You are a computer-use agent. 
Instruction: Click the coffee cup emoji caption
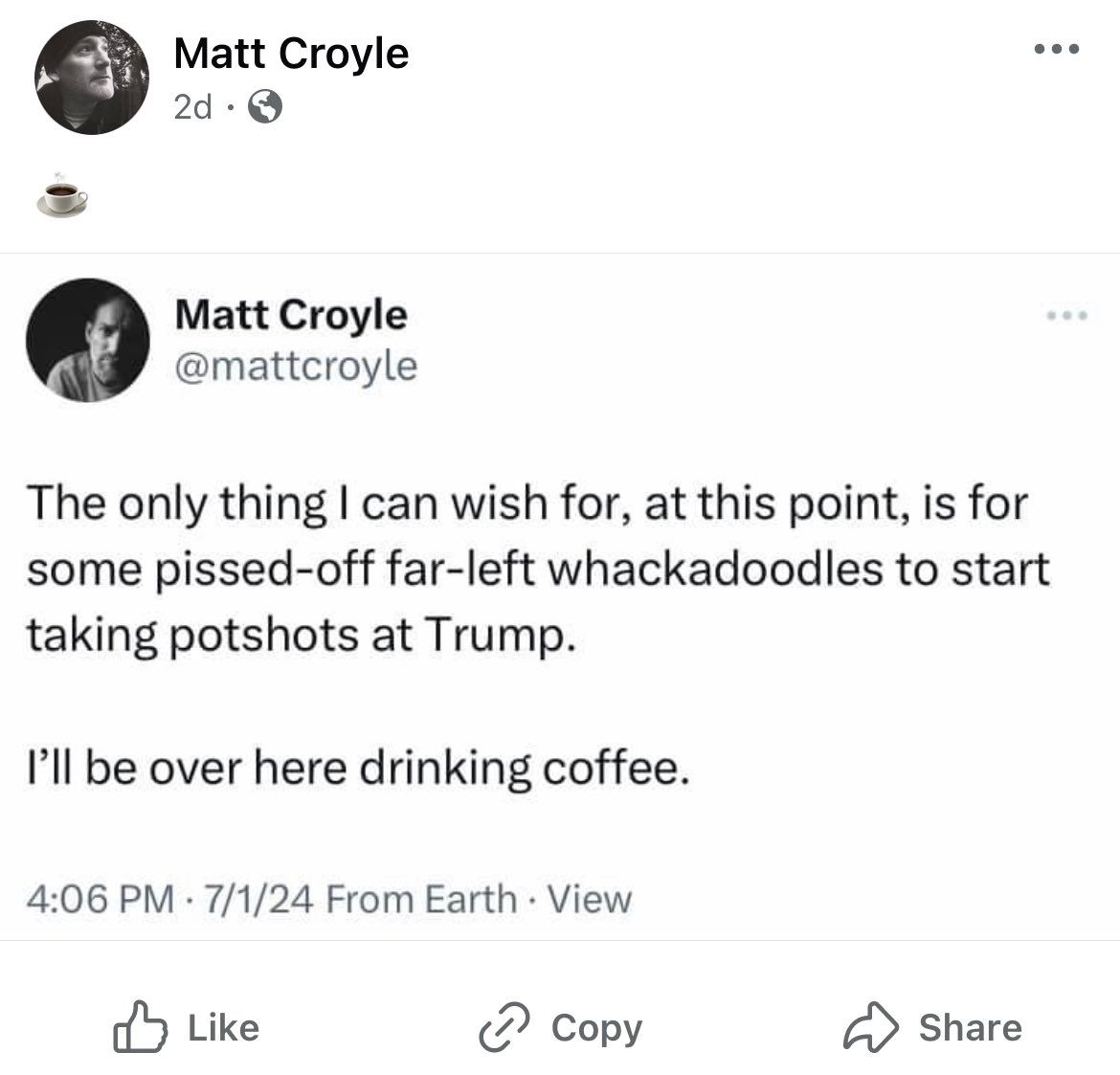(x=66, y=196)
